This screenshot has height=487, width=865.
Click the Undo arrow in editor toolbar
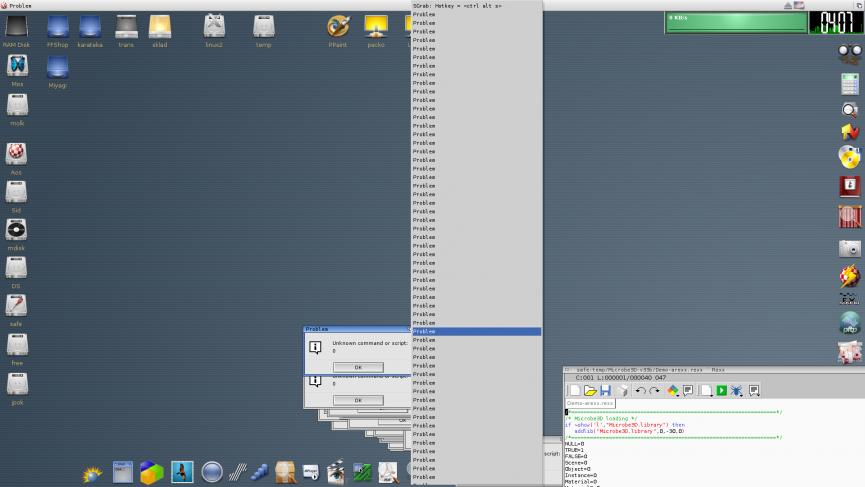pyautogui.click(x=641, y=390)
